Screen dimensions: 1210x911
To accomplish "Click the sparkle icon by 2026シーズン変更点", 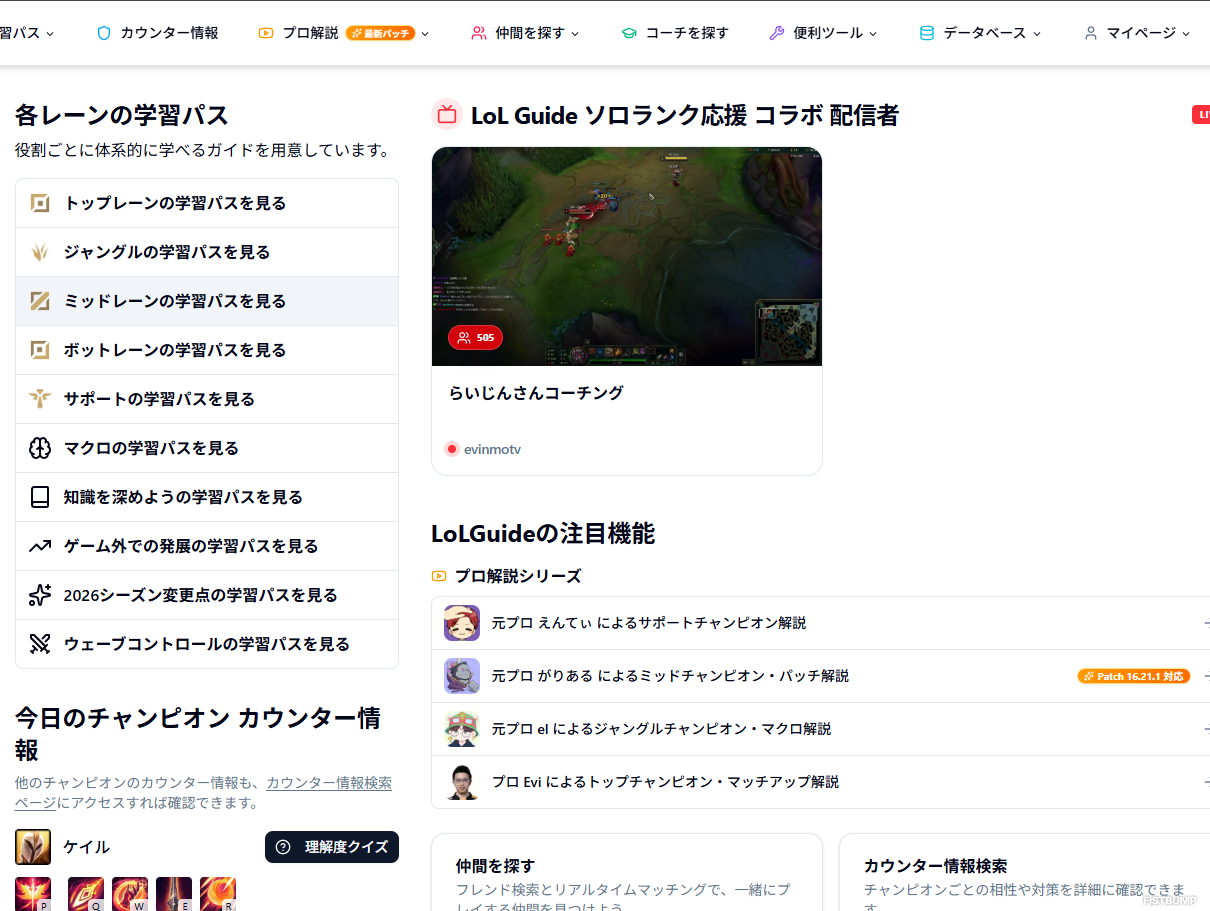I will [x=40, y=595].
